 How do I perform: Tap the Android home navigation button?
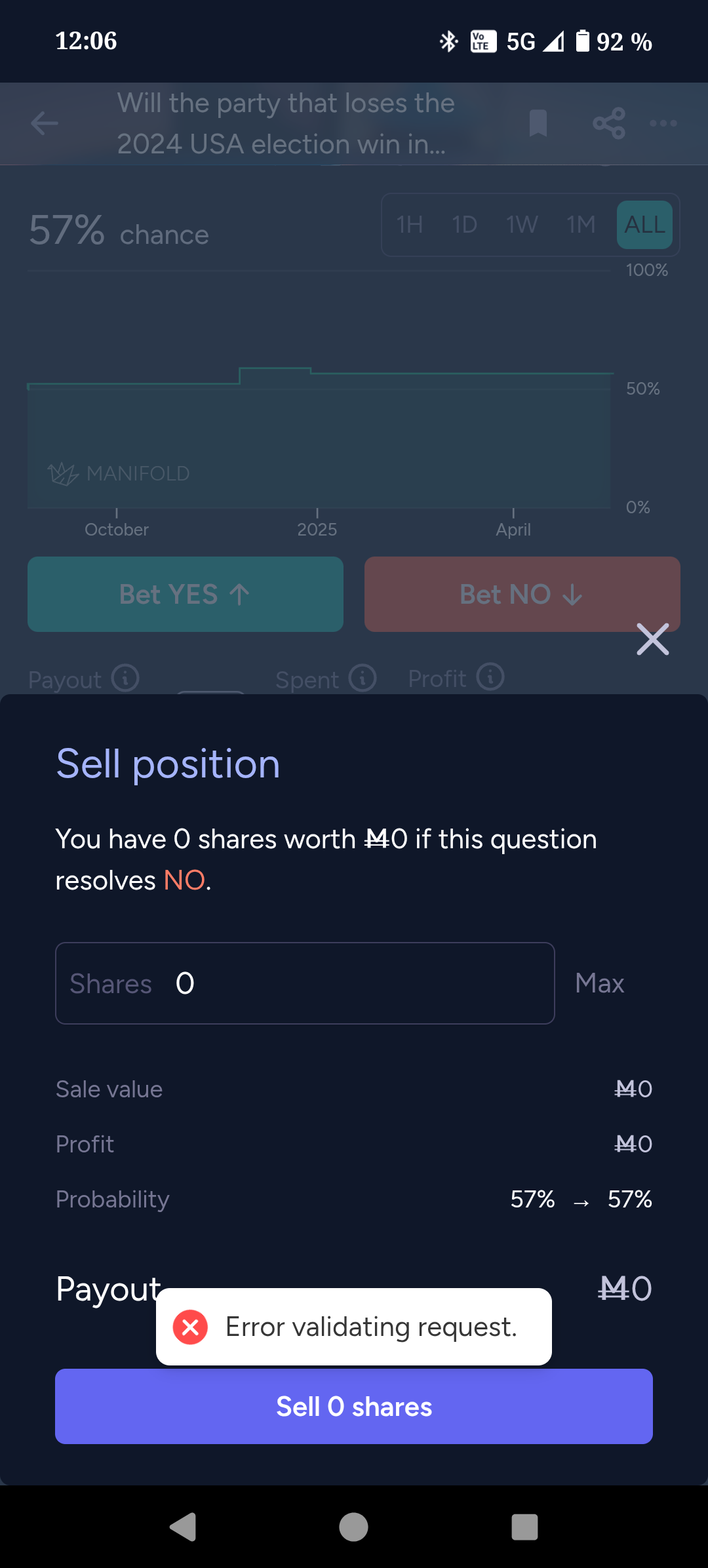[354, 1527]
